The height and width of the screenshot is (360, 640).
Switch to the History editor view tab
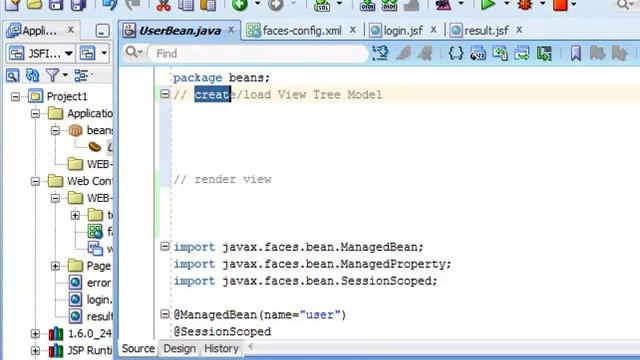click(221, 349)
